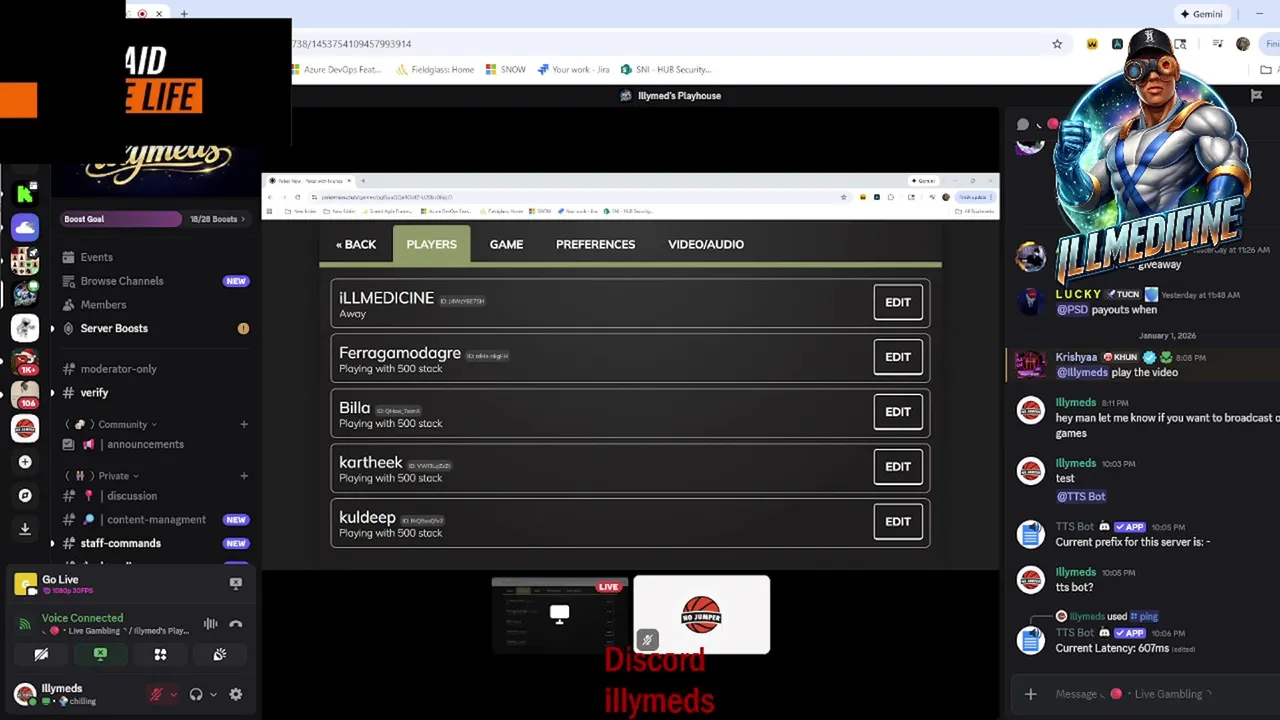The height and width of the screenshot is (720, 1280).
Task: Open Download Apps icon in the server rail
Action: [x=25, y=529]
